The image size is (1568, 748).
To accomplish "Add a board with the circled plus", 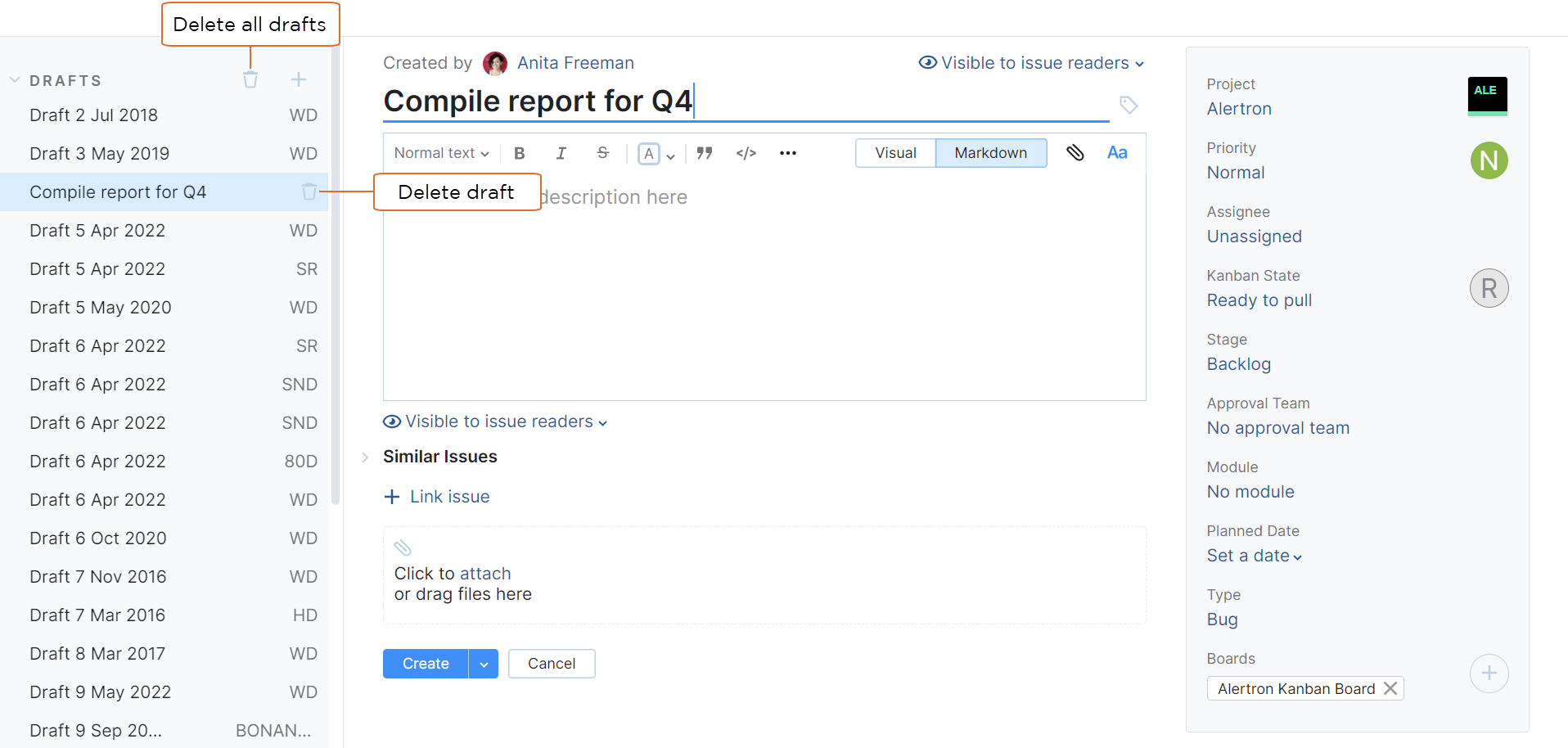I will coord(1489,674).
